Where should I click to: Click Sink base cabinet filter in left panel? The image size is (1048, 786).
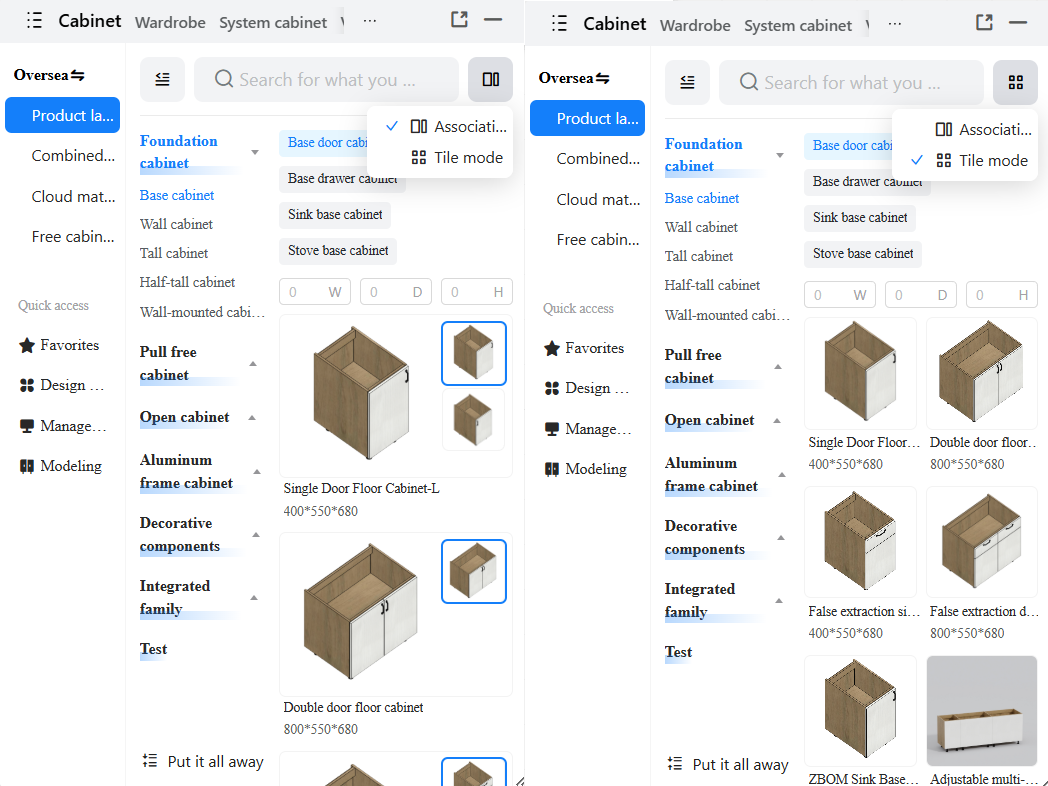[335, 215]
